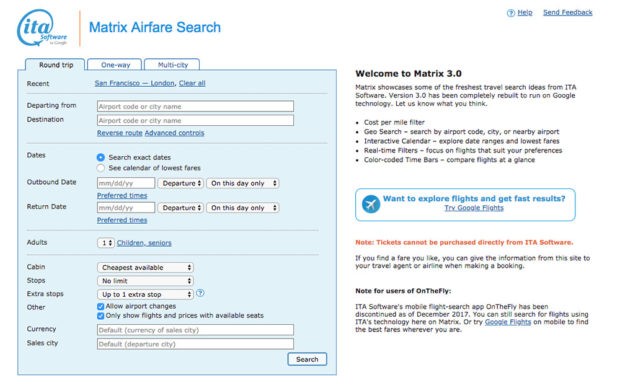The height and width of the screenshot is (388, 620).
Task: Click the Outbound Date input field
Action: (126, 183)
